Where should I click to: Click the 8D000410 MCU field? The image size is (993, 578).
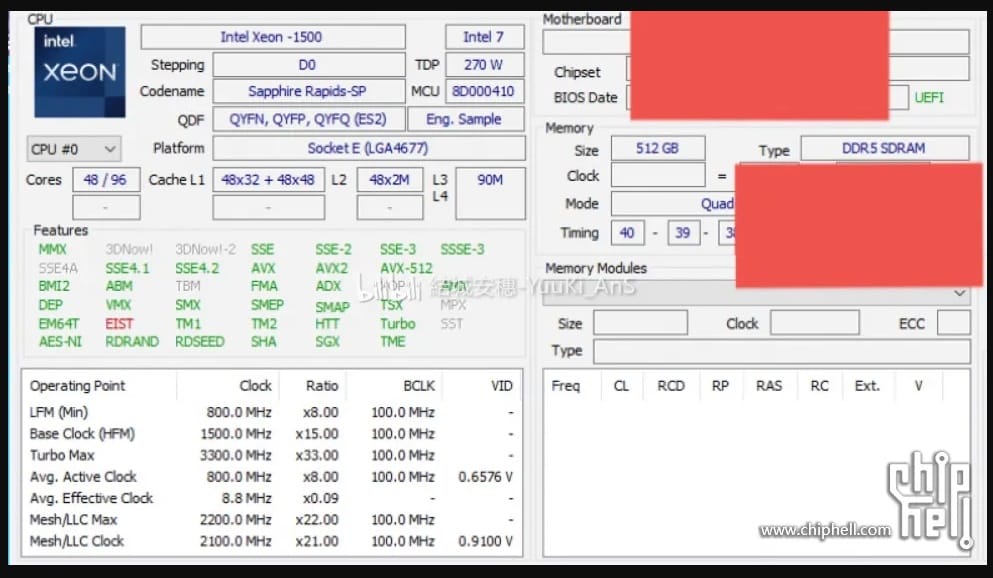point(484,90)
